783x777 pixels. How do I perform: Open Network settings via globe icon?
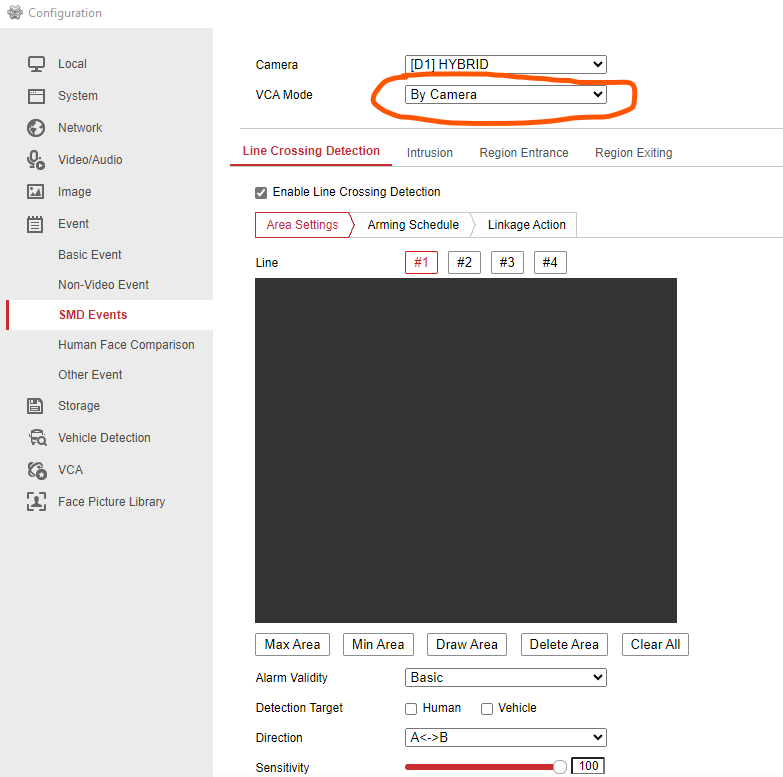click(x=36, y=128)
